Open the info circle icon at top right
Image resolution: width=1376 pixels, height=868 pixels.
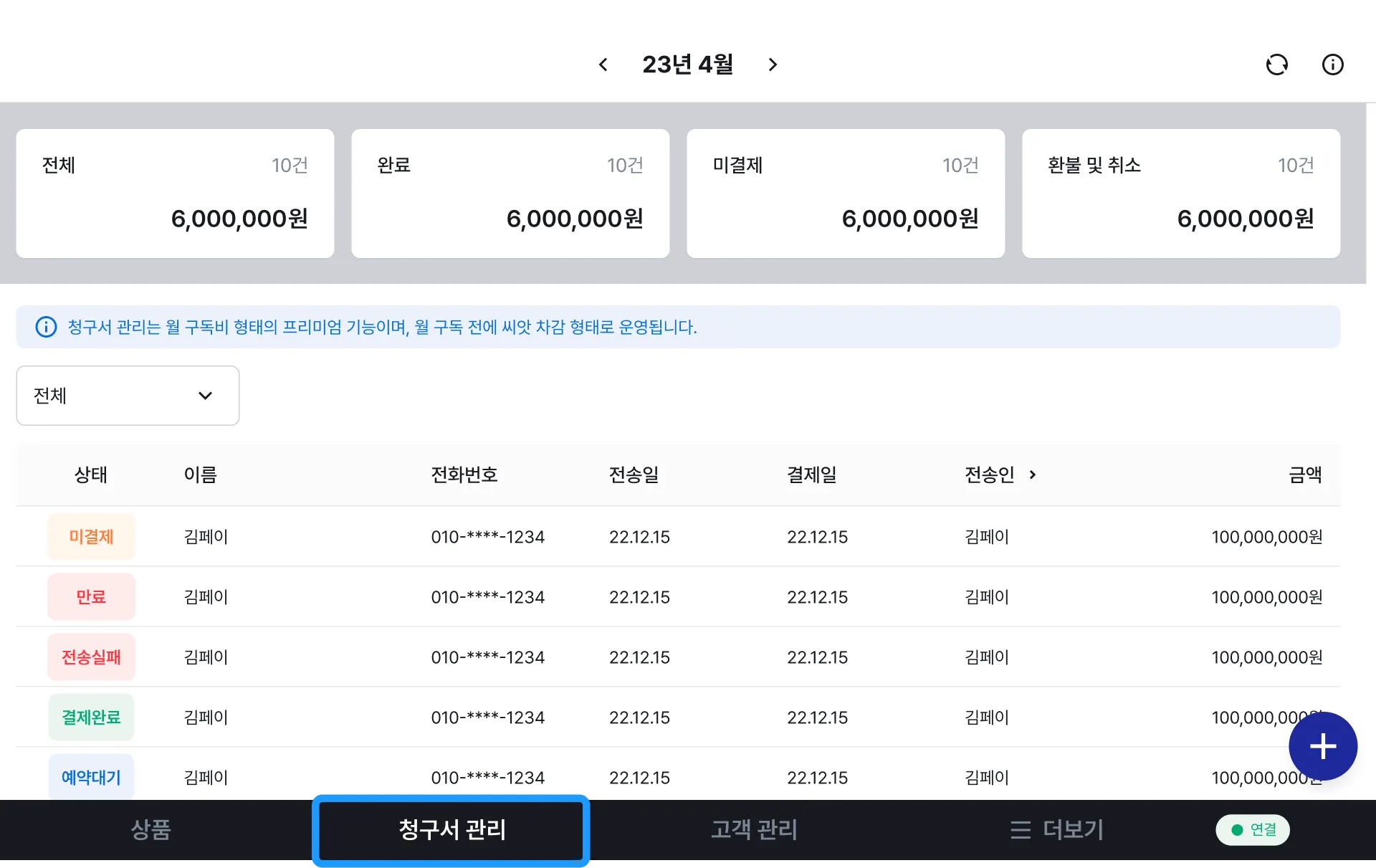[x=1332, y=65]
